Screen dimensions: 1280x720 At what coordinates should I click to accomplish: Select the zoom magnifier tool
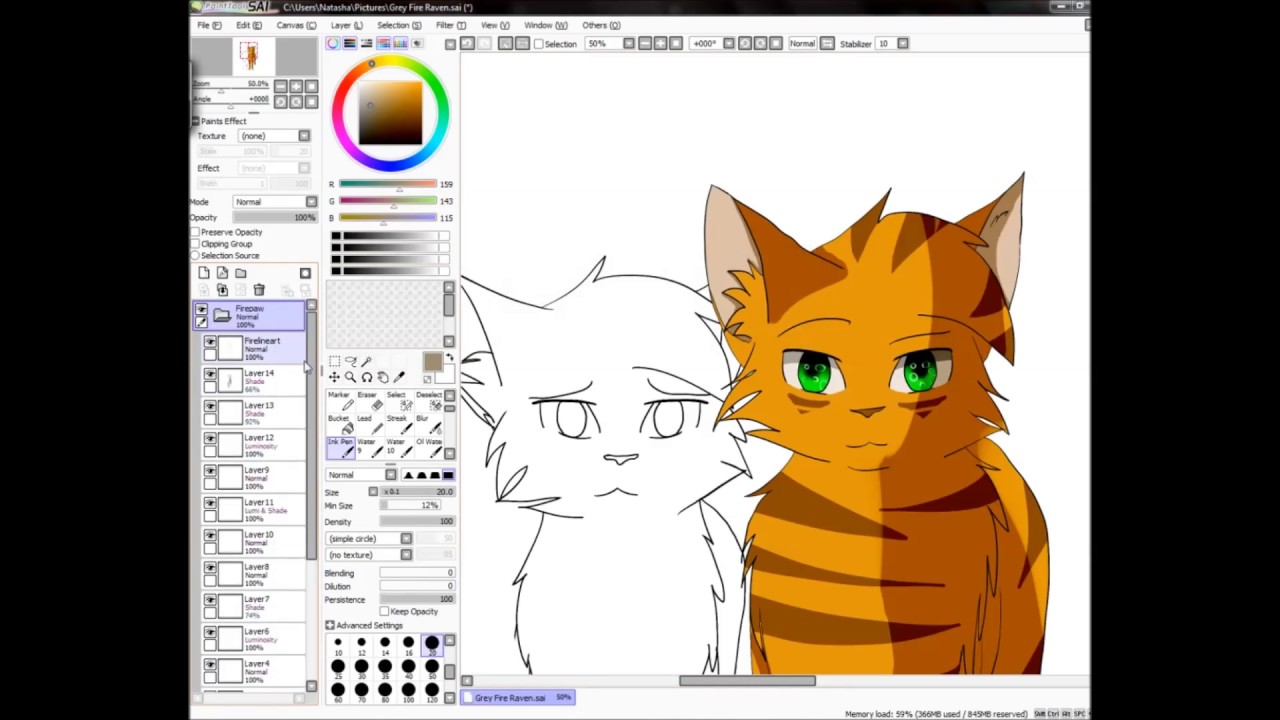point(350,377)
